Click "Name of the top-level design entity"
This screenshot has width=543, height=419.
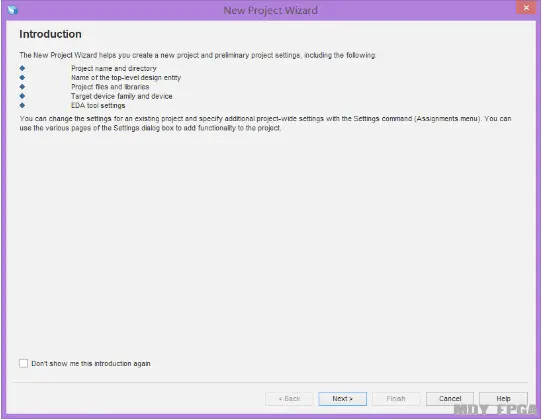pyautogui.click(x=126, y=78)
